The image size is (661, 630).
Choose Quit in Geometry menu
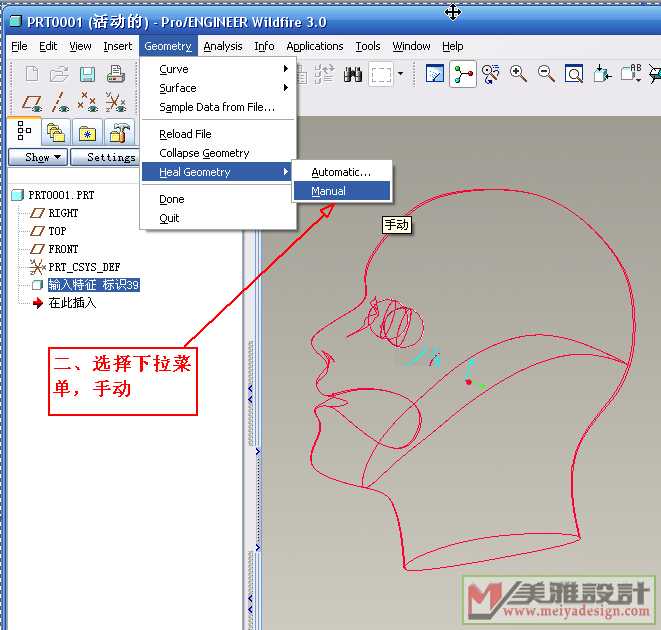(x=218, y=218)
